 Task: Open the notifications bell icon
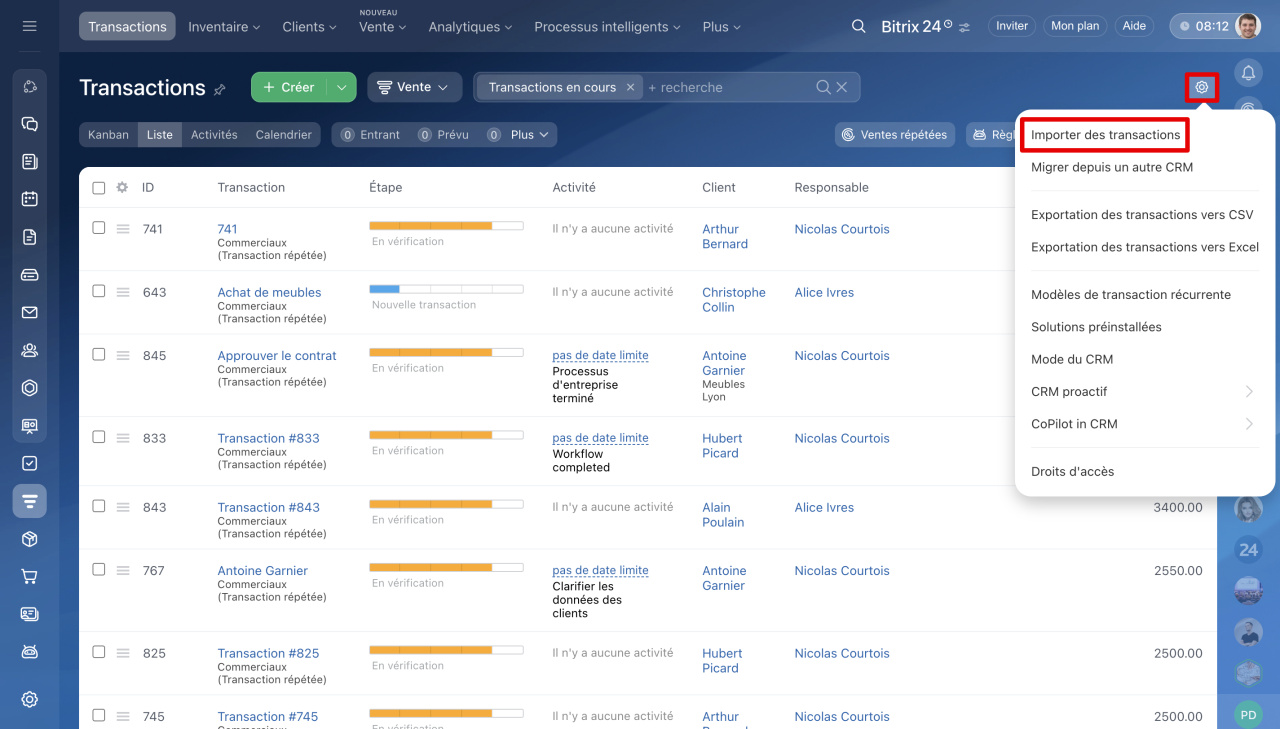click(x=1248, y=72)
